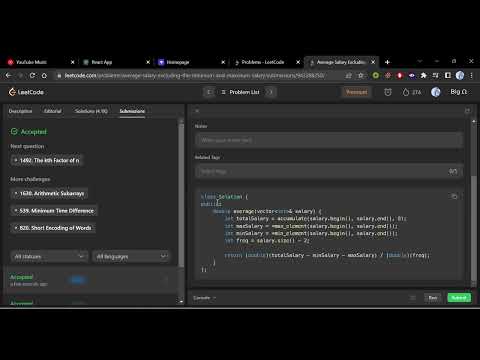This screenshot has width=480, height=360.
Task: Go back using the arrow above Notes
Action: [197, 111]
